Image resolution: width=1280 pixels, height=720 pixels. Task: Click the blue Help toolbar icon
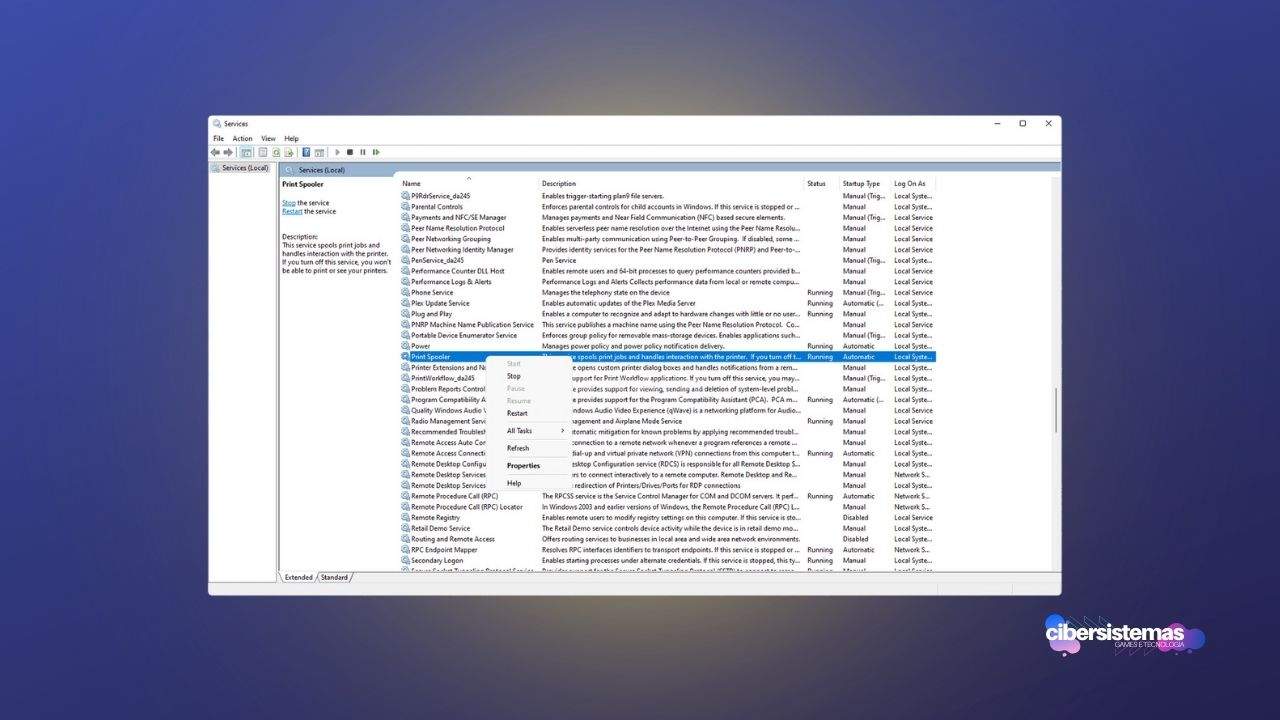[306, 152]
